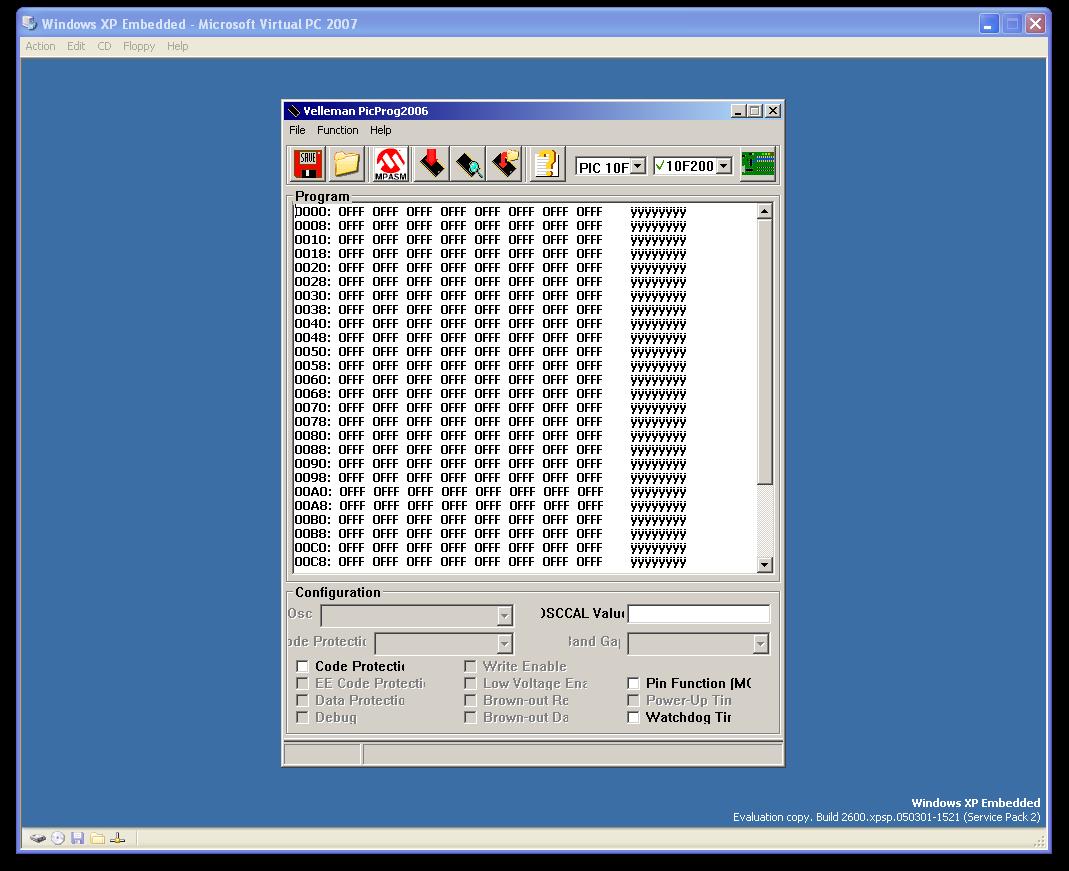
Task: Click the "0068:" address in the Program list
Action: [312, 394]
